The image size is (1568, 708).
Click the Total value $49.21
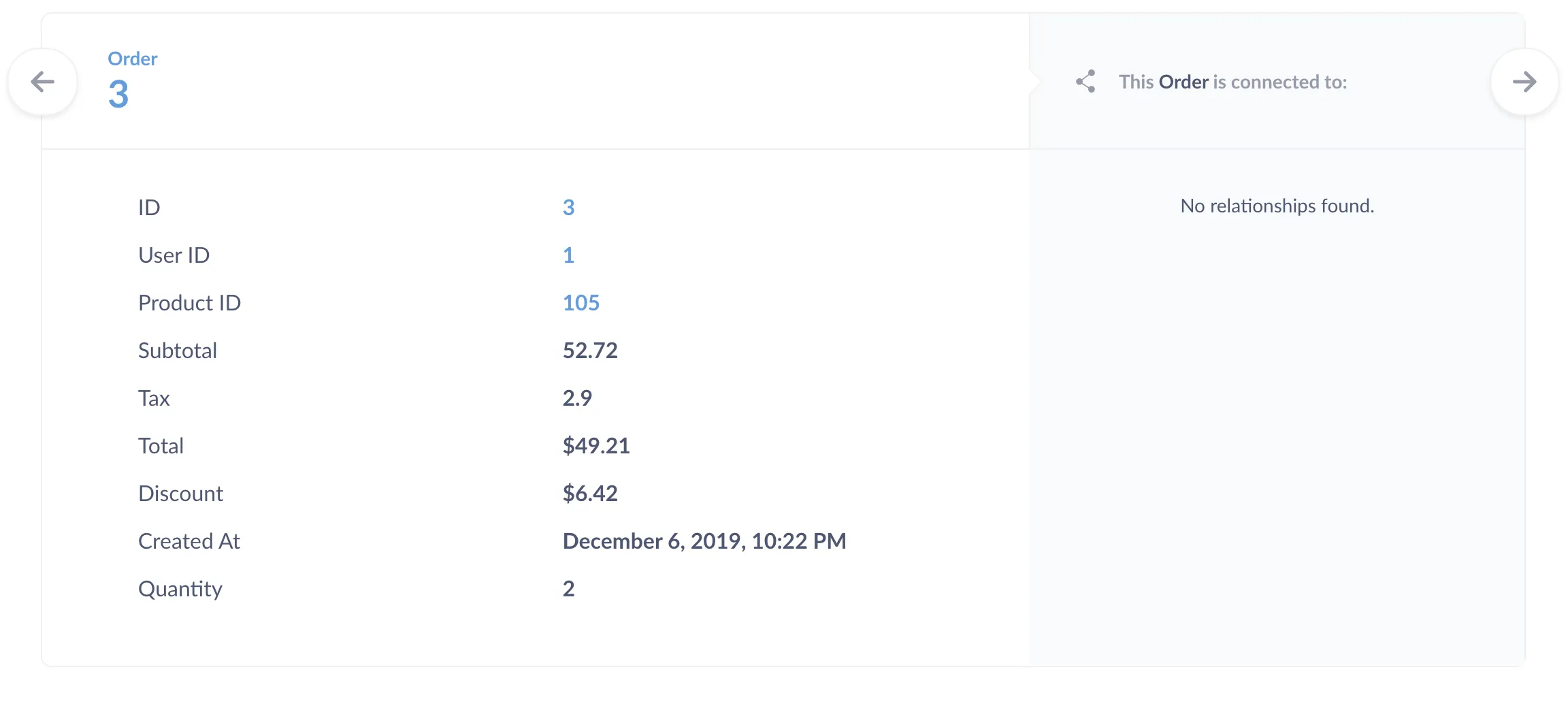pos(596,445)
